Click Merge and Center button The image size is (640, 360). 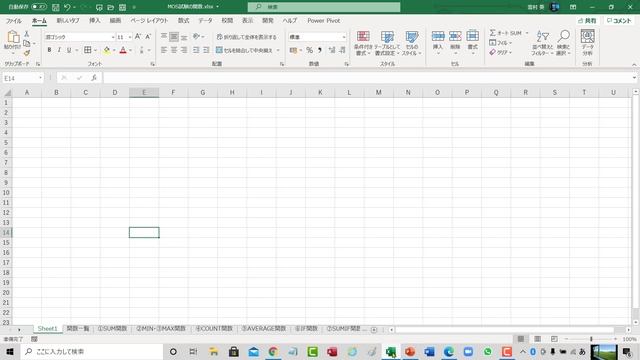click(244, 50)
